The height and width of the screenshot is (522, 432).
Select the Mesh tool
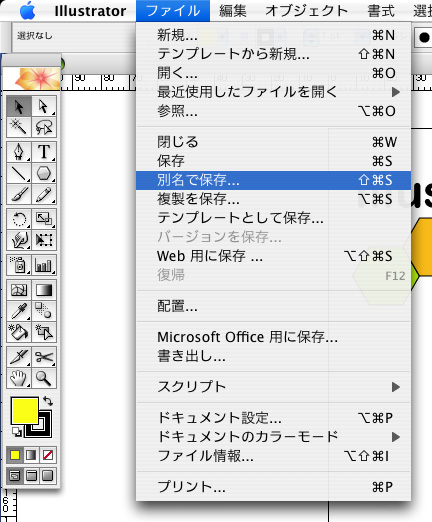(x=19, y=290)
